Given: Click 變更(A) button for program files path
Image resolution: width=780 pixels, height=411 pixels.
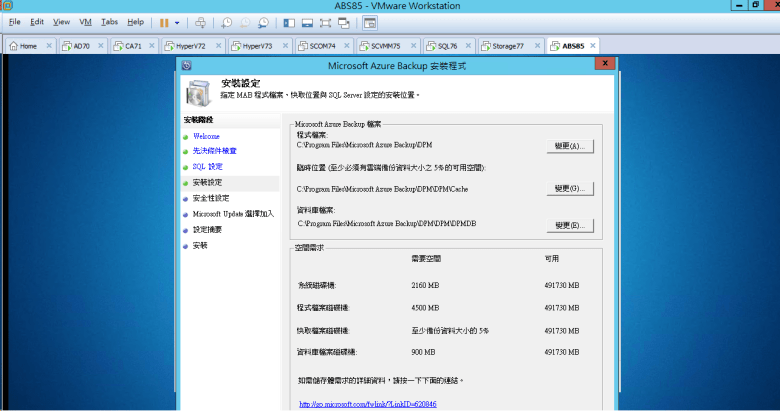Looking at the screenshot, I should tap(570, 146).
